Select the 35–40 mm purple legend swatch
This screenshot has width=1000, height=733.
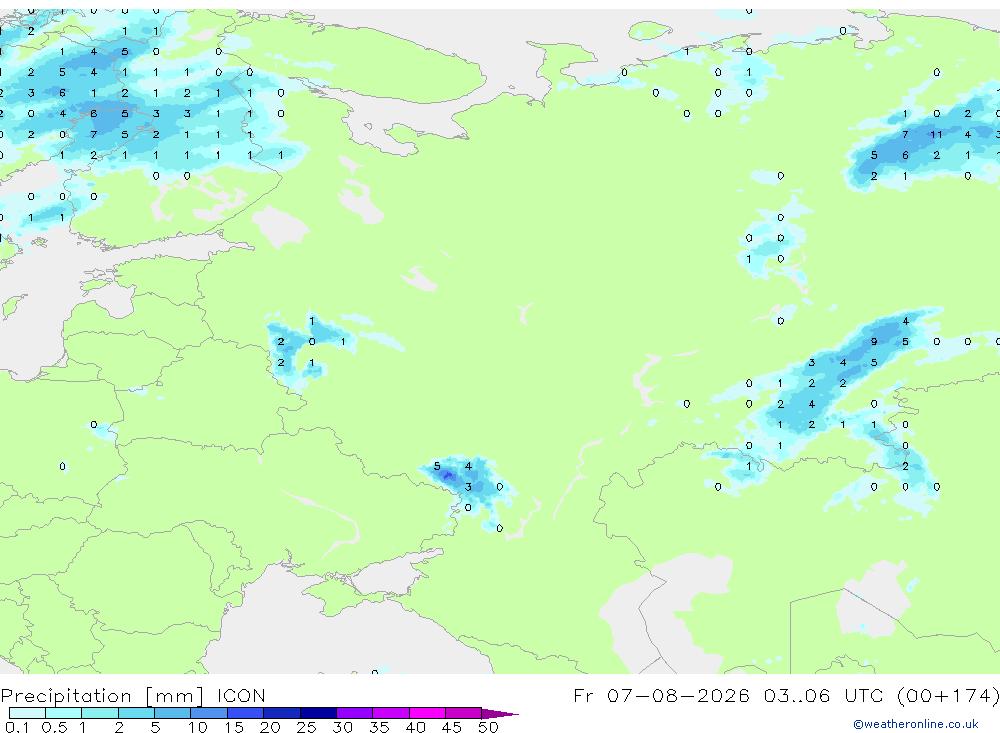[390, 713]
